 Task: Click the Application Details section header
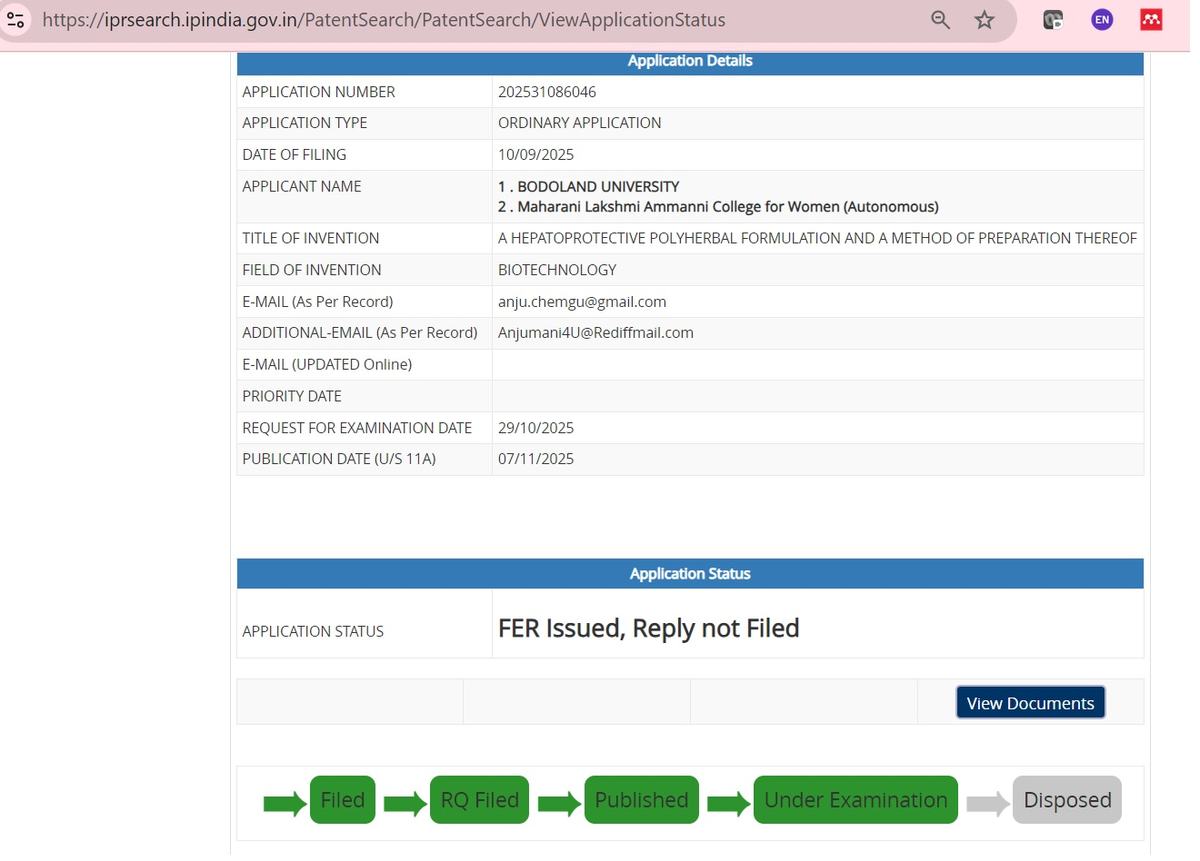tap(689, 61)
